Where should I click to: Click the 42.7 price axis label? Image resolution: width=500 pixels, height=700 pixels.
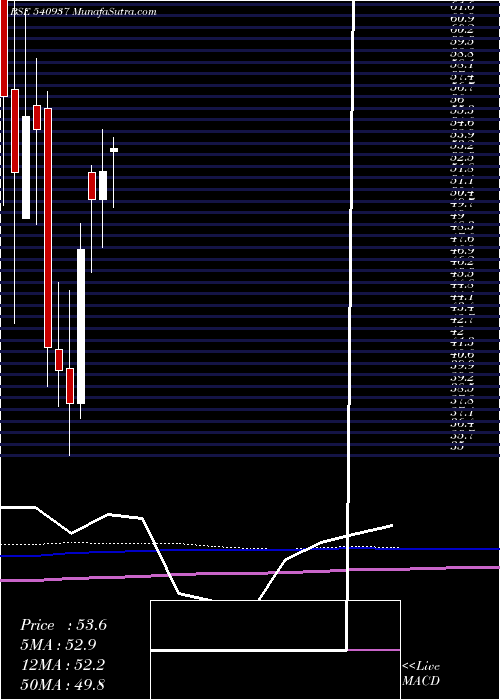click(x=462, y=320)
